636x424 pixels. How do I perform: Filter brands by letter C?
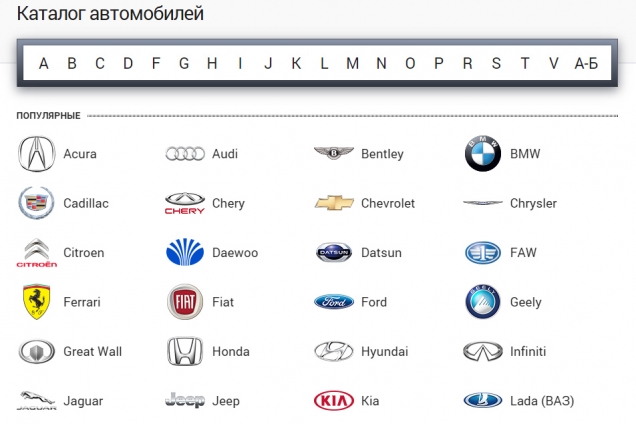point(100,63)
